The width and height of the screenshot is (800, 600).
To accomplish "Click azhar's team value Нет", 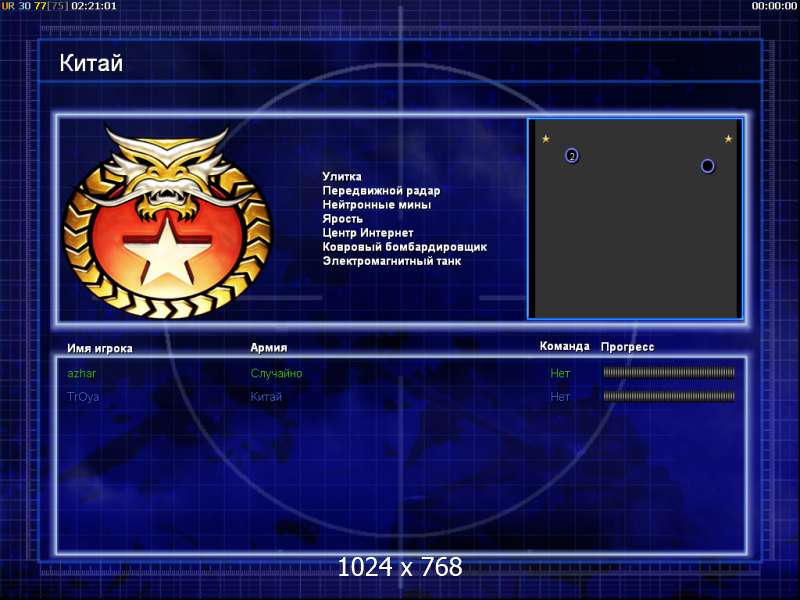I will click(x=560, y=373).
